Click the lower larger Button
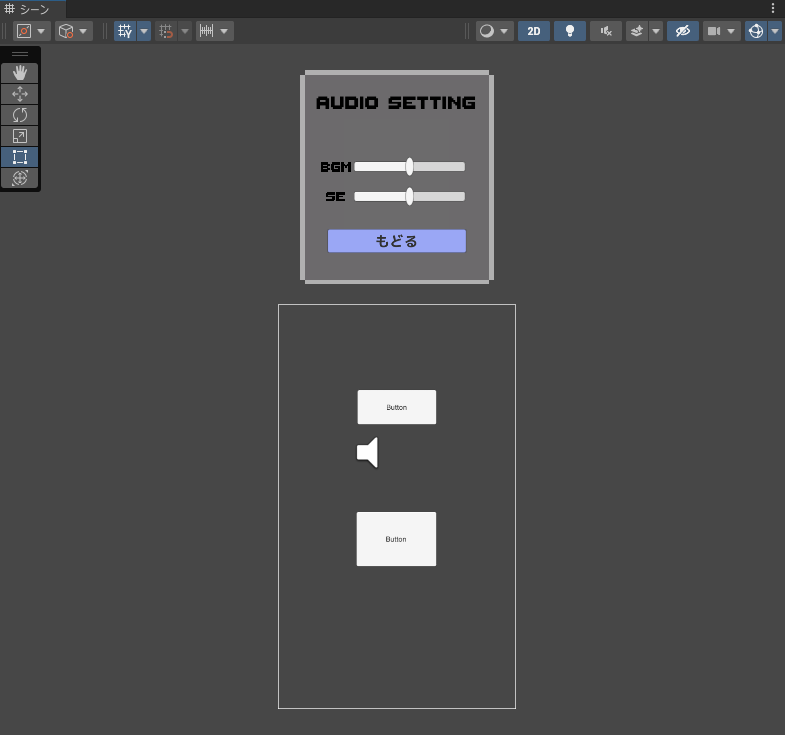The width and height of the screenshot is (785, 735). [396, 539]
